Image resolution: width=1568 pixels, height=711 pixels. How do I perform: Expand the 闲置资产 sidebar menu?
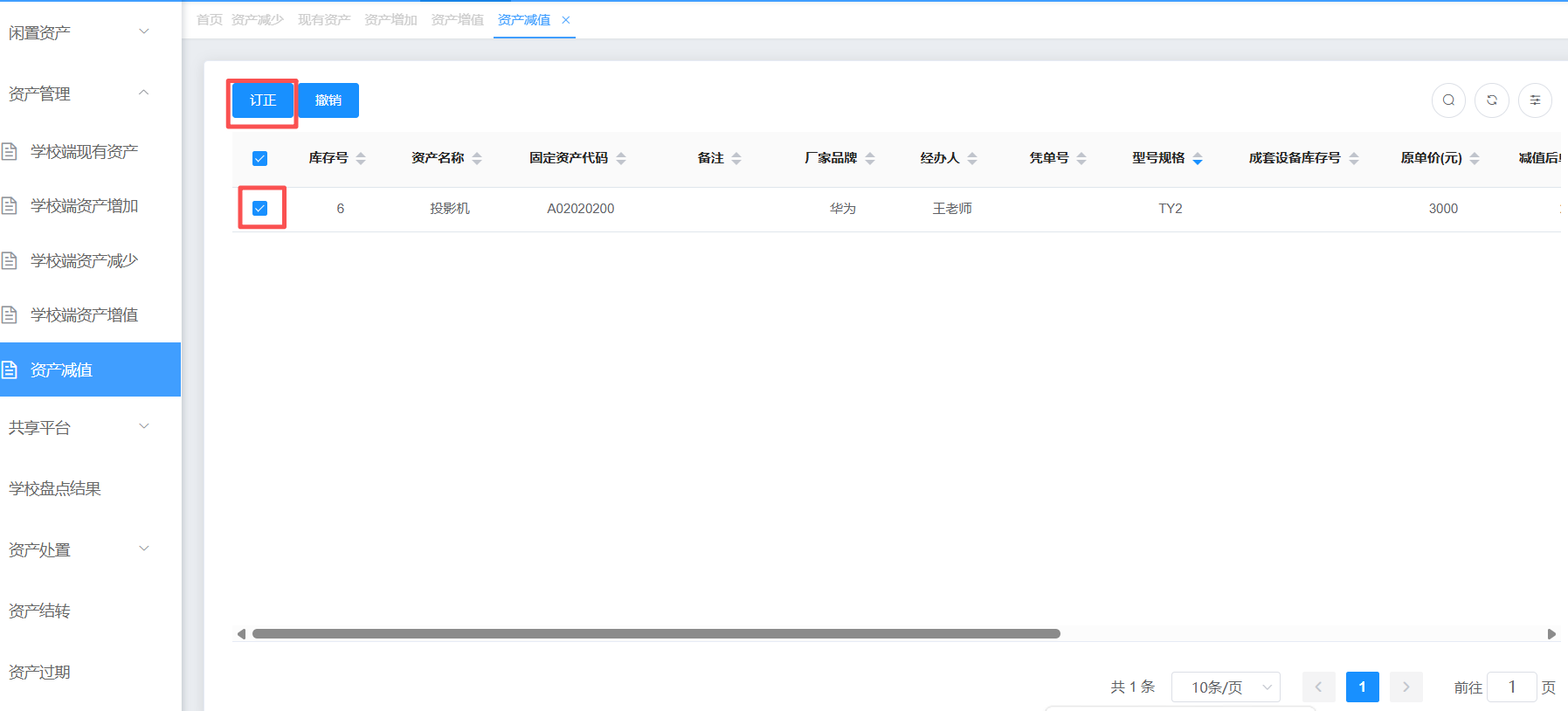click(x=79, y=32)
